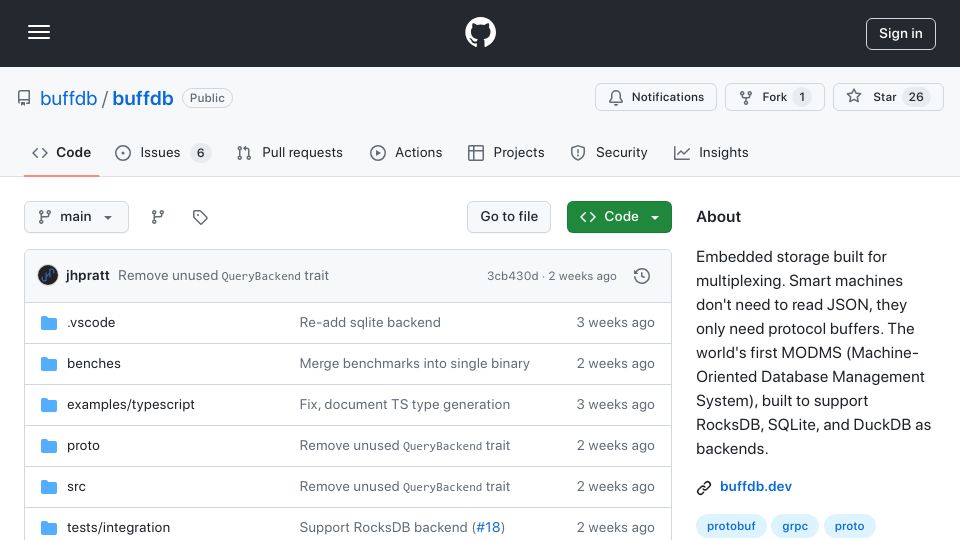Open the buffdb.dev website link
Viewport: 960px width, 540px height.
click(756, 487)
